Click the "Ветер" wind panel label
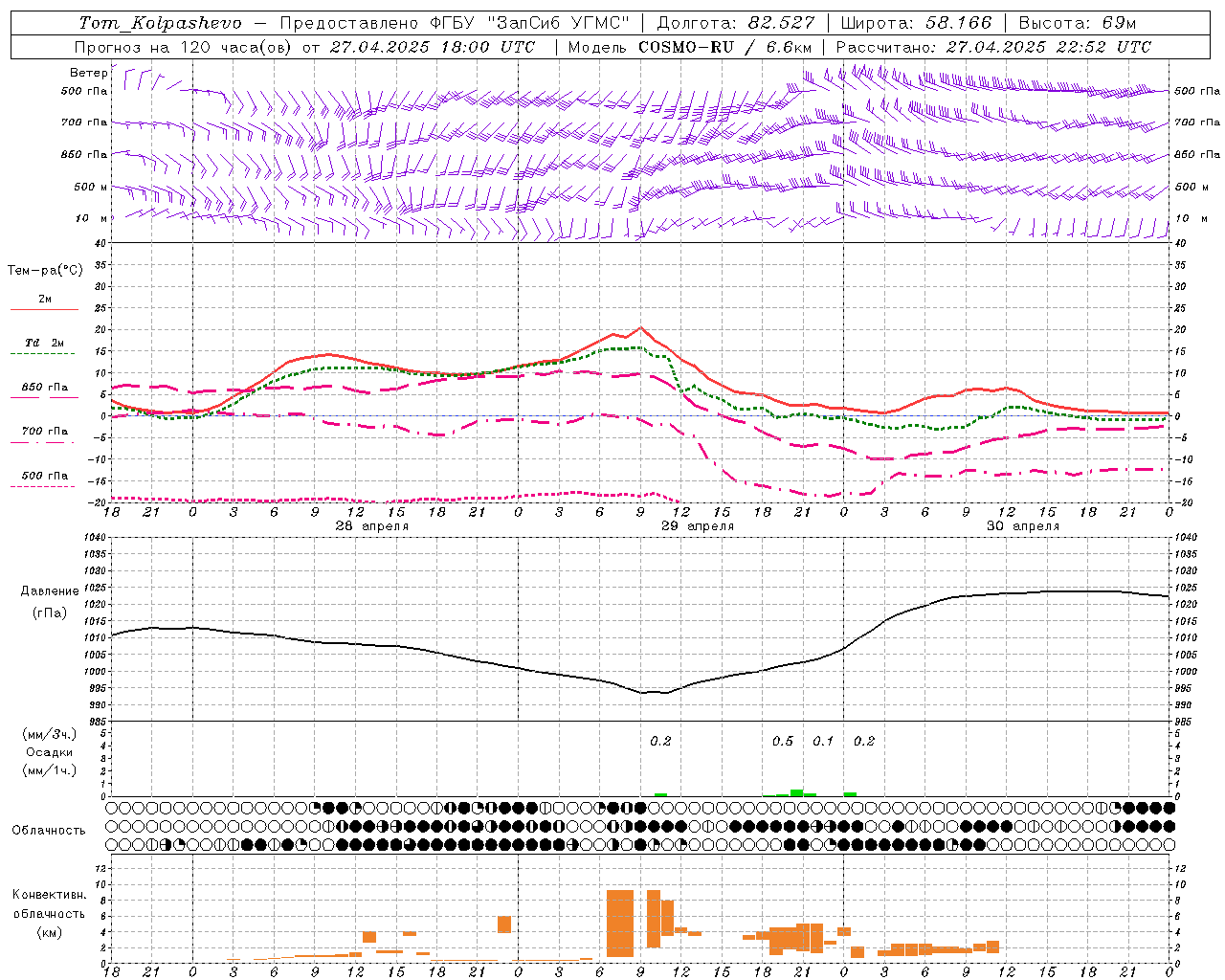1225x980 pixels. (89, 73)
